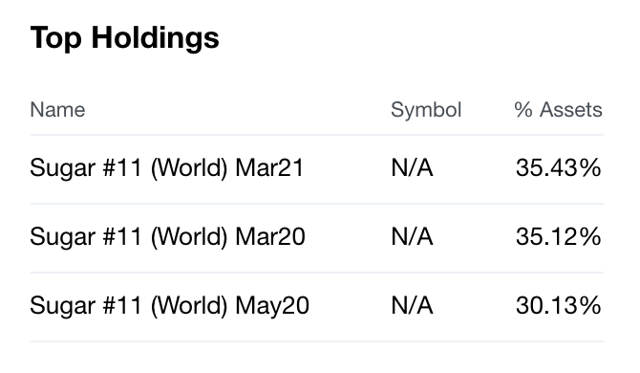The width and height of the screenshot is (640, 373).
Task: Click the 30.13% assets value
Action: (558, 306)
